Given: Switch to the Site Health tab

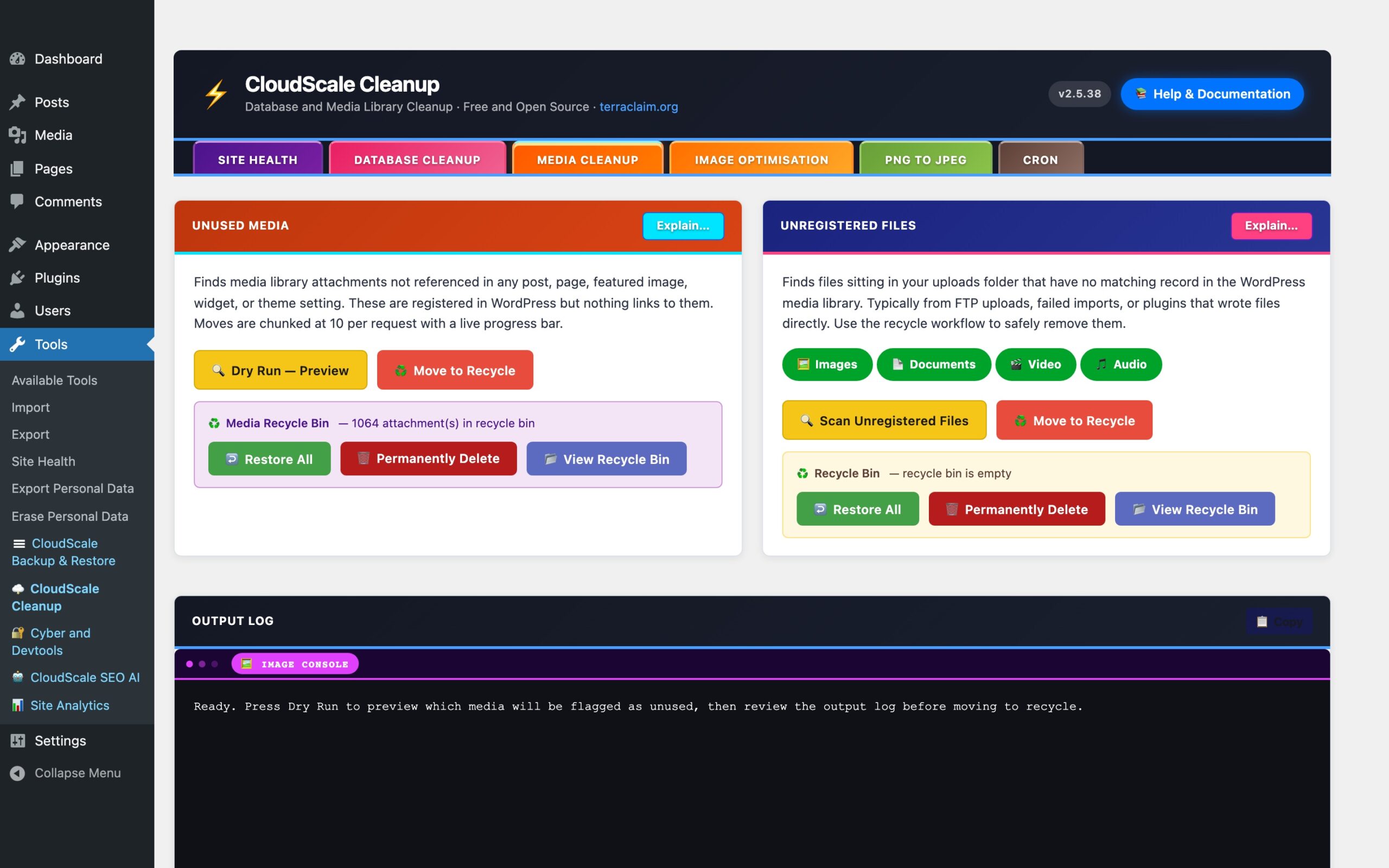Looking at the screenshot, I should pos(258,158).
